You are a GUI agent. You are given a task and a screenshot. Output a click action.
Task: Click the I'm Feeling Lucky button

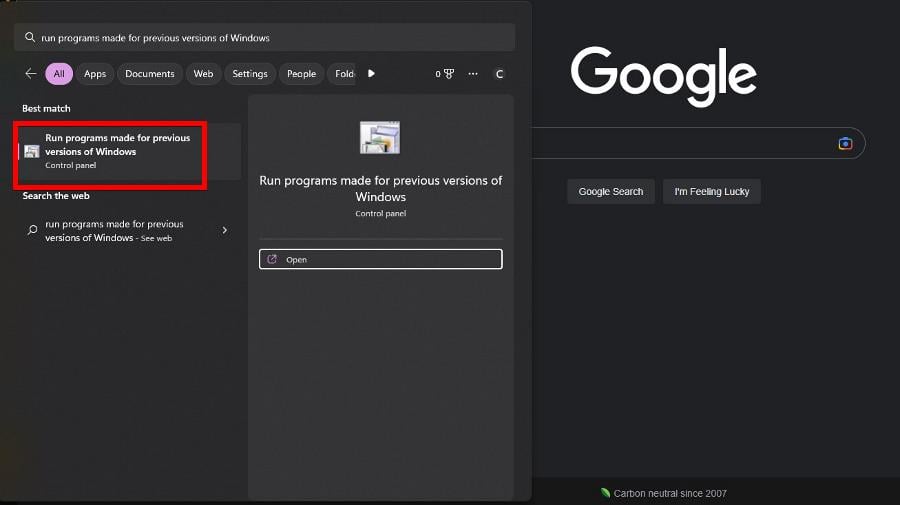[x=712, y=192]
